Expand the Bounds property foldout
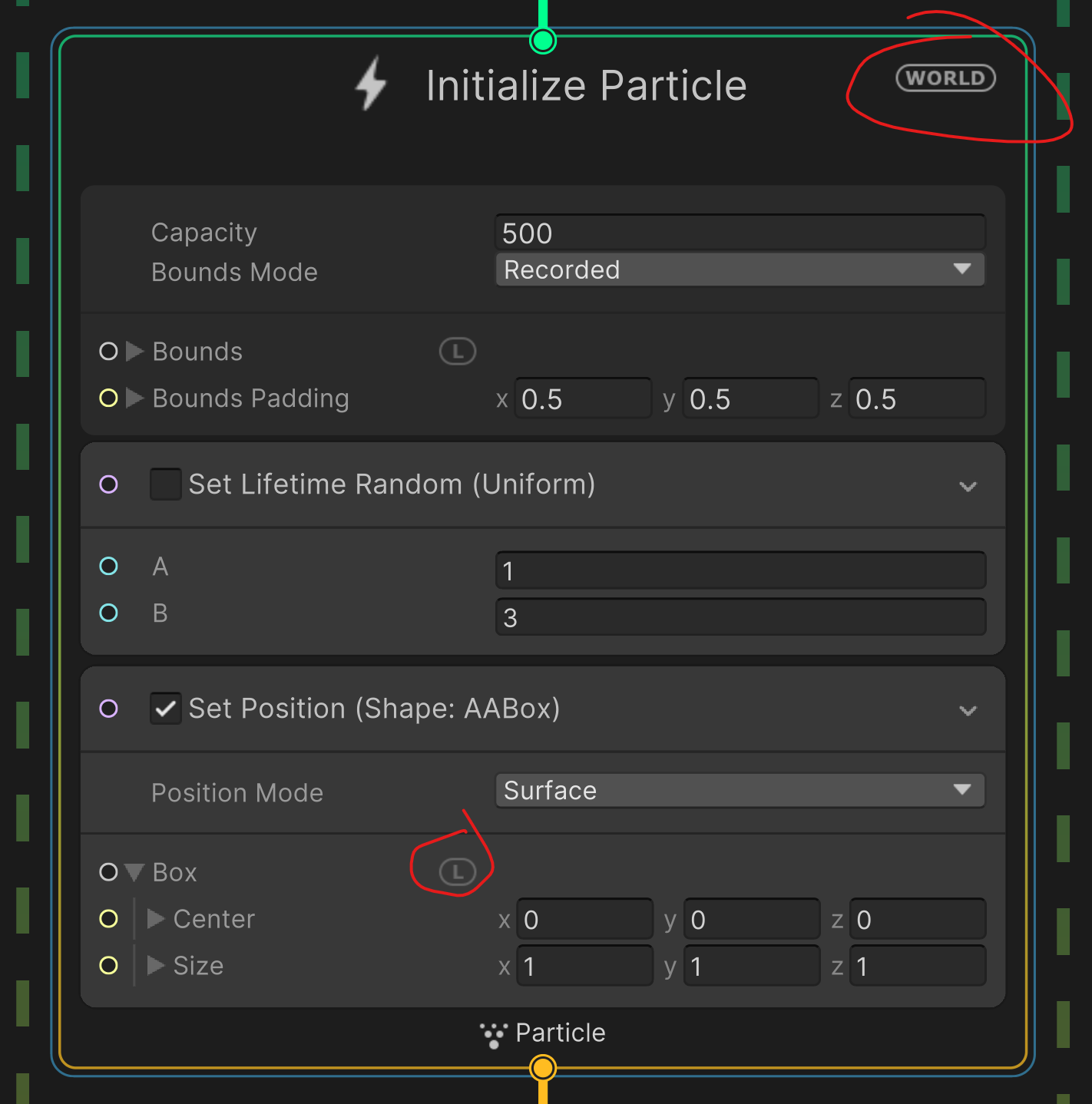 tap(134, 352)
